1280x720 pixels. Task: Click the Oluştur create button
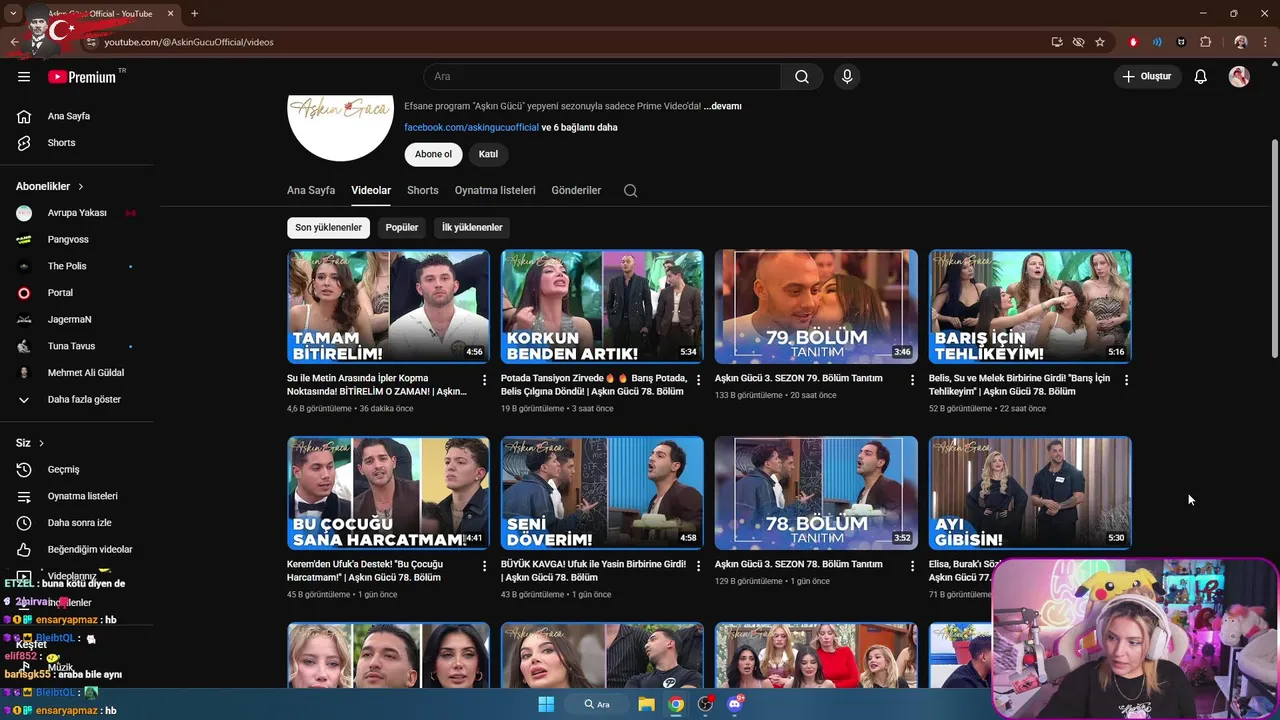(1147, 77)
